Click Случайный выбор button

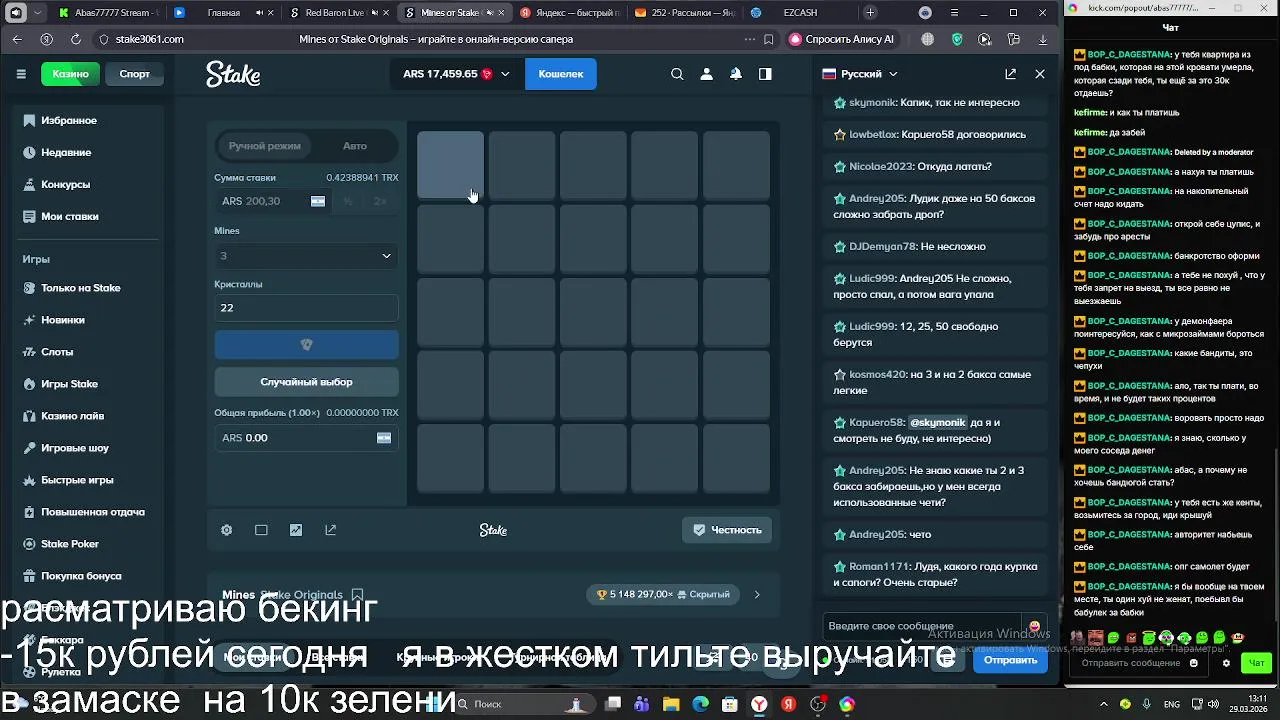(x=306, y=382)
